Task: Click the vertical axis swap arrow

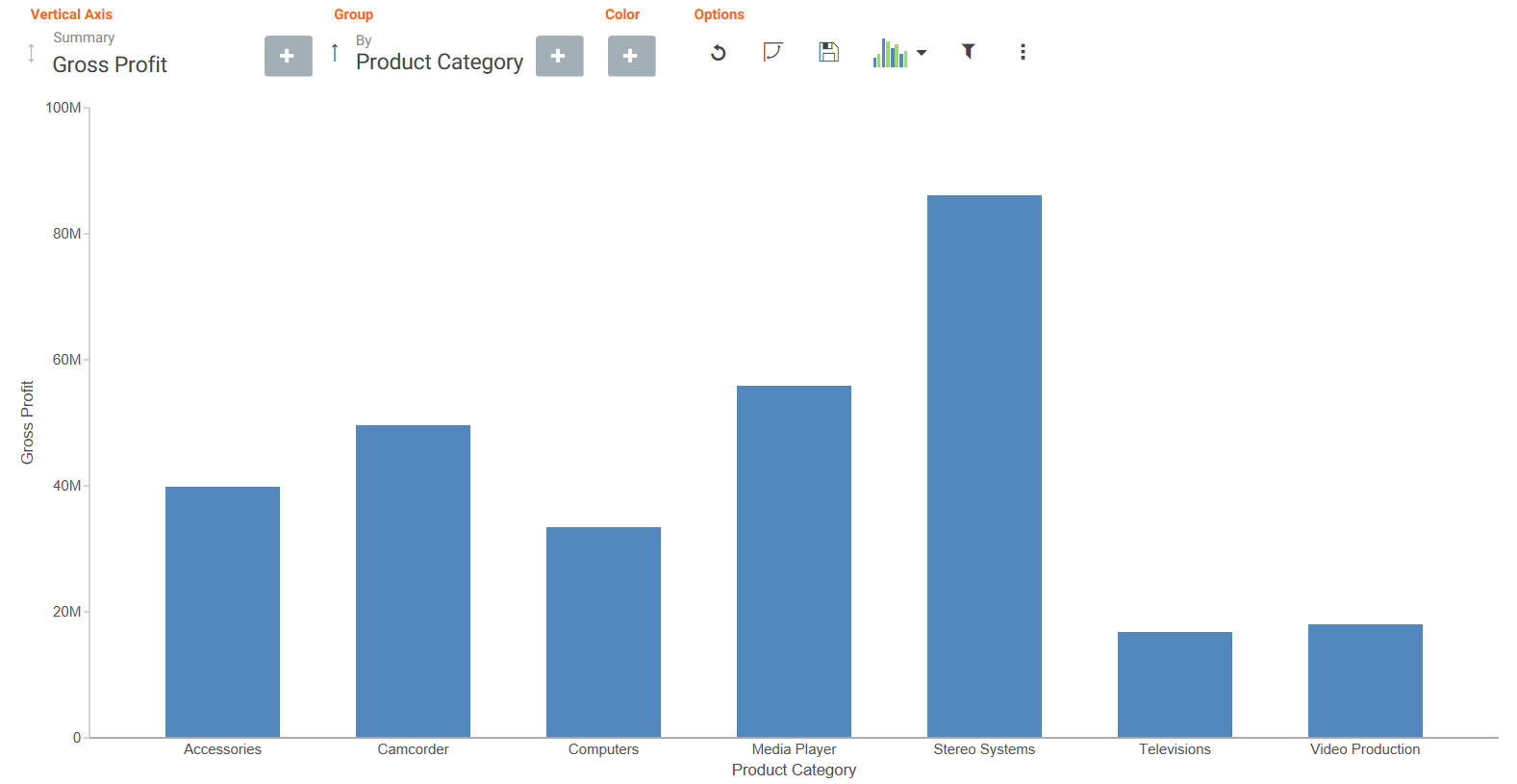Action: [31, 53]
